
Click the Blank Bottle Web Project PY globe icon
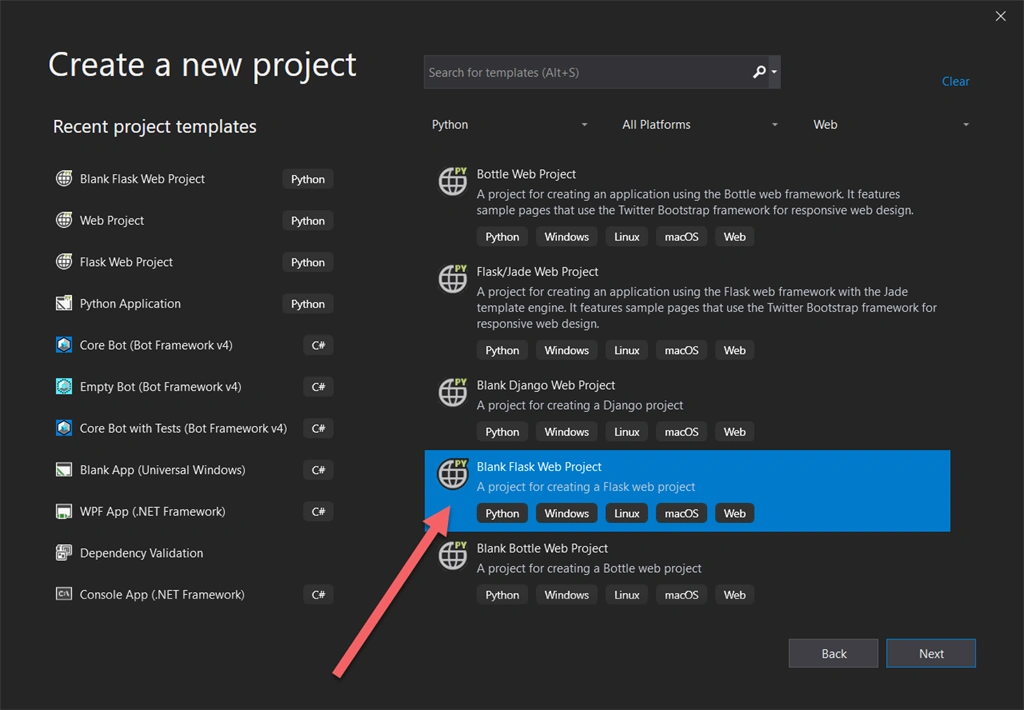(x=453, y=555)
